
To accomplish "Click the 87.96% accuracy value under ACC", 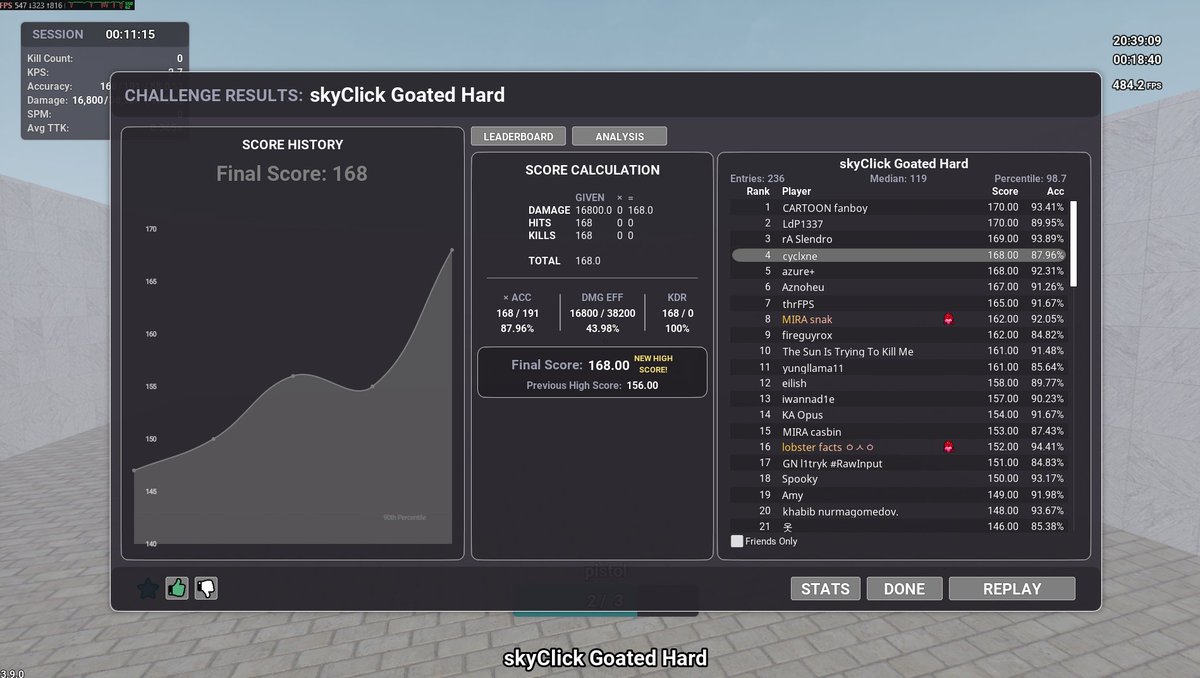I will pyautogui.click(x=519, y=328).
